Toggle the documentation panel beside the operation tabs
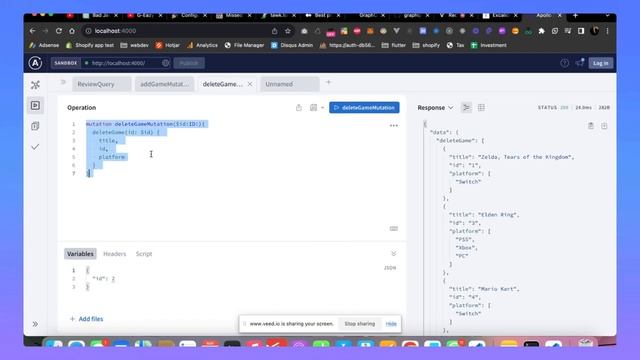 63,82
